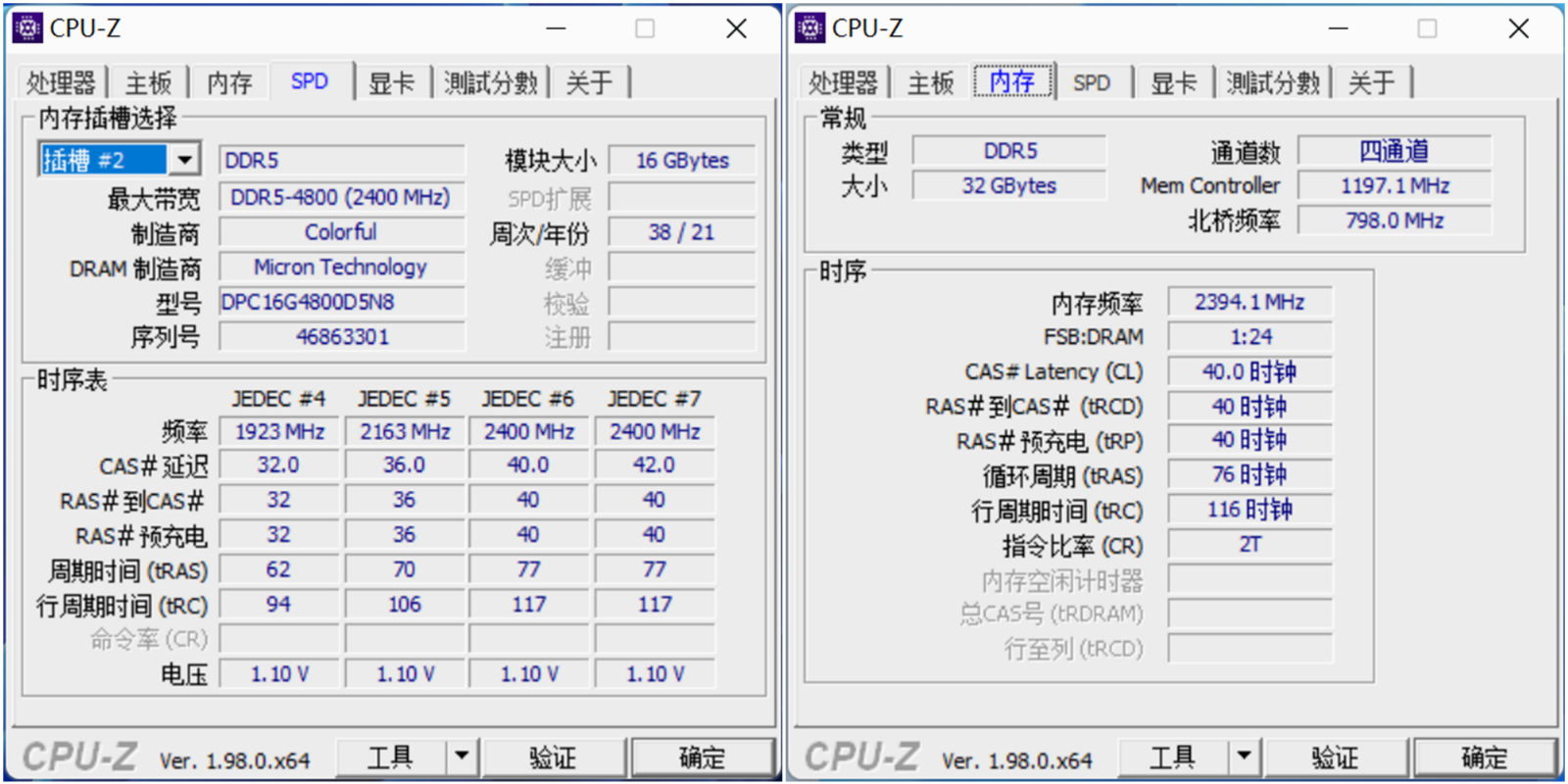Click the JEDEC #5 frequency 2163 MHz

(x=405, y=431)
